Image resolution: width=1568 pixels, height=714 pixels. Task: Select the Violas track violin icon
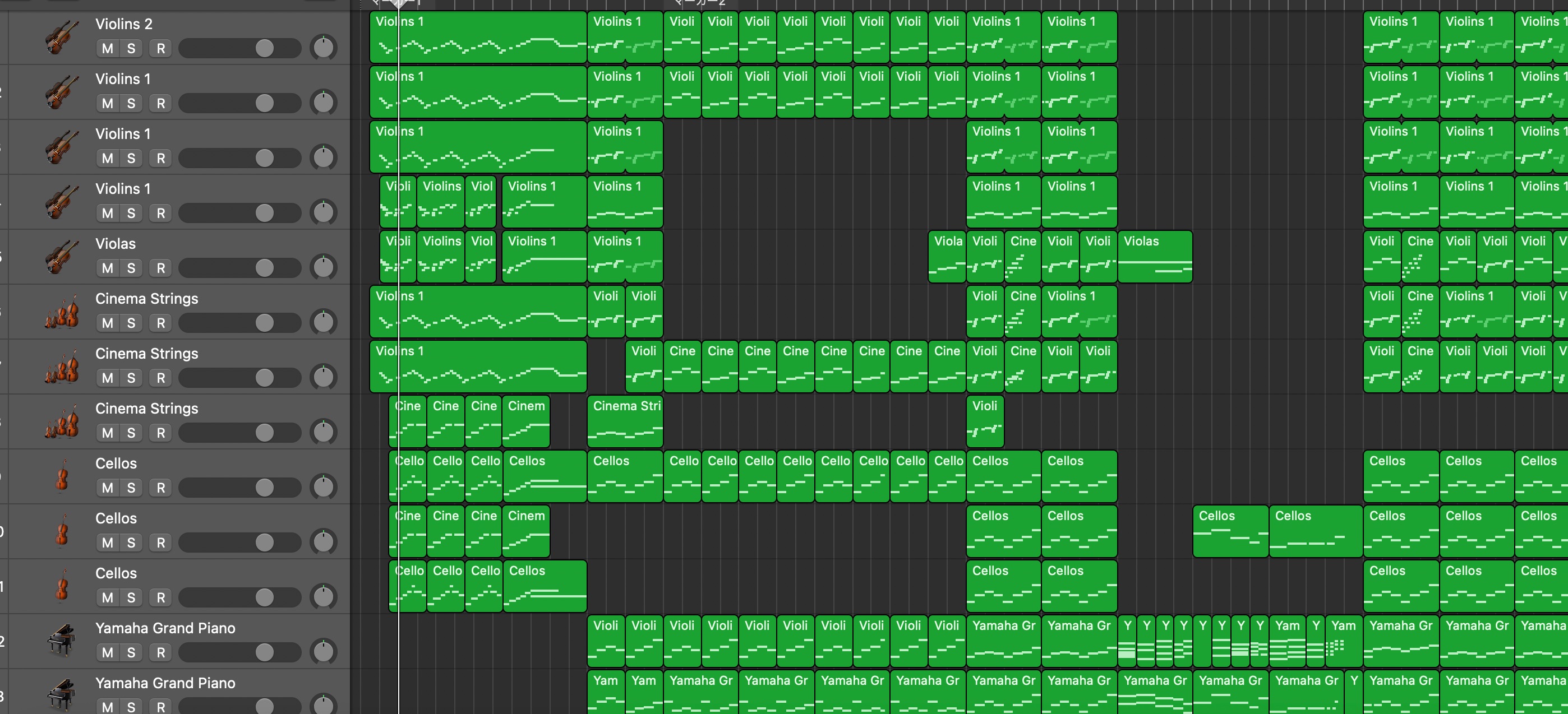[62, 257]
